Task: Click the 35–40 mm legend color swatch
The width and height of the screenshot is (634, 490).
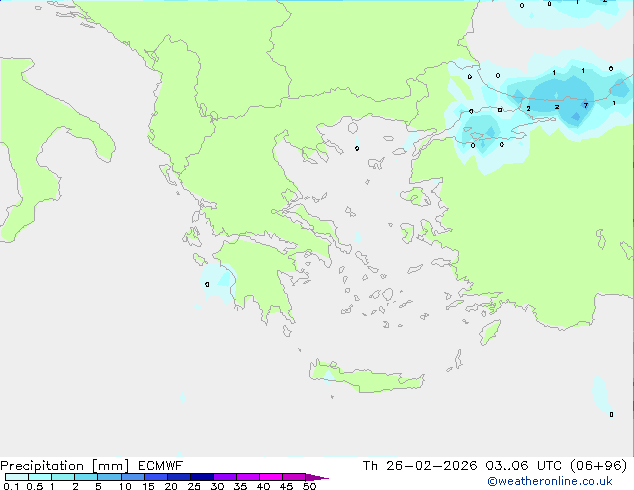Action: coord(248,477)
